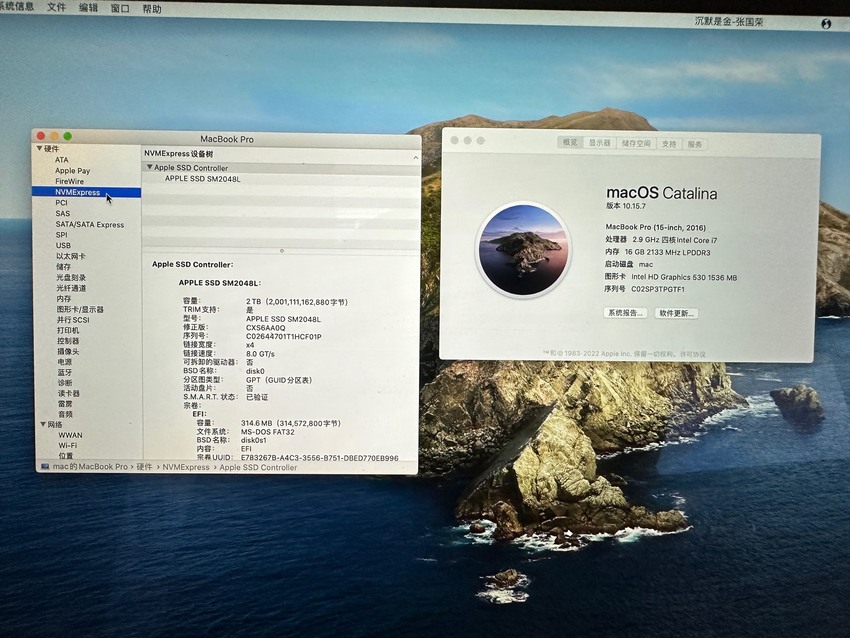
Task: Select SAS in hardware sidebar
Action: pos(62,213)
